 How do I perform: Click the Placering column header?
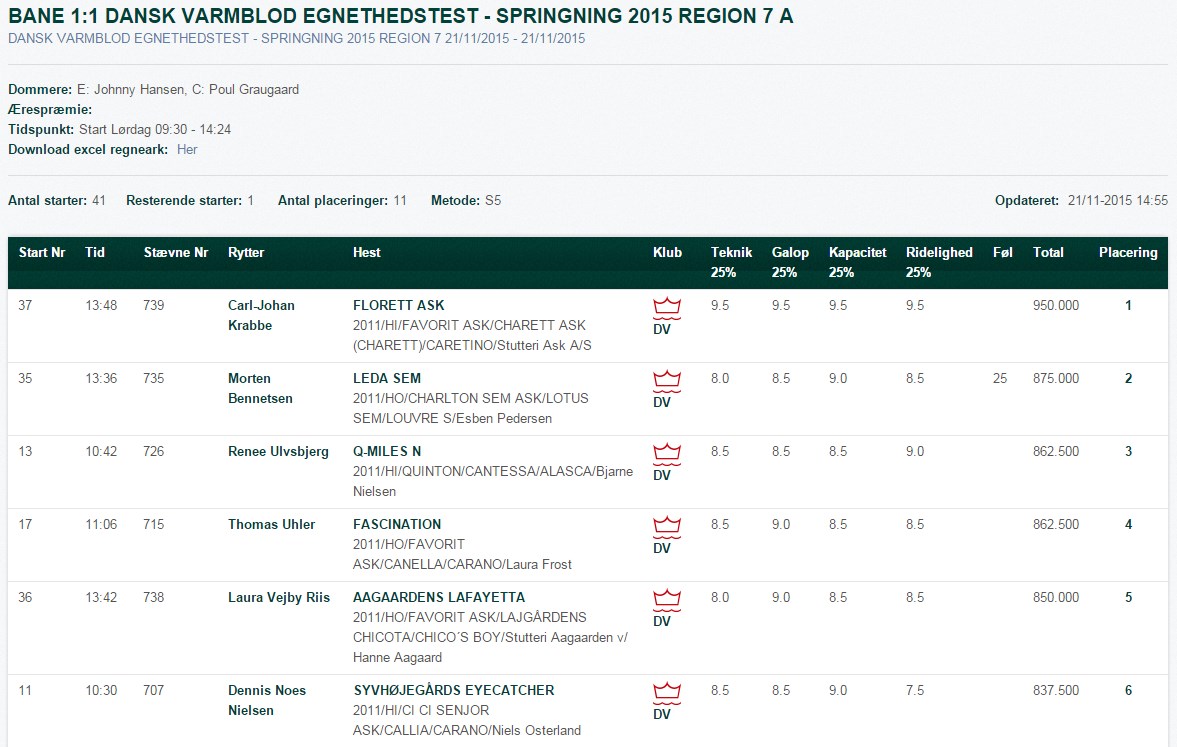click(1128, 252)
